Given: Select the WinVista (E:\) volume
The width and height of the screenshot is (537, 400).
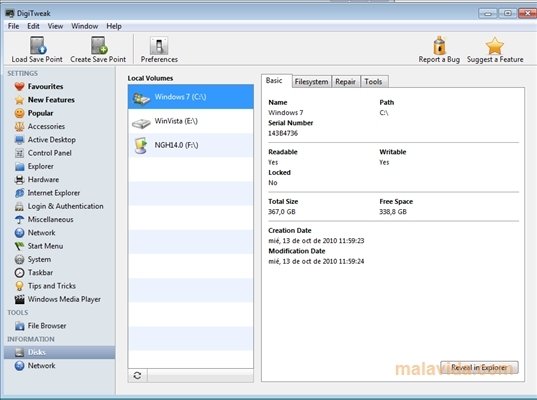Looking at the screenshot, I should pos(191,121).
